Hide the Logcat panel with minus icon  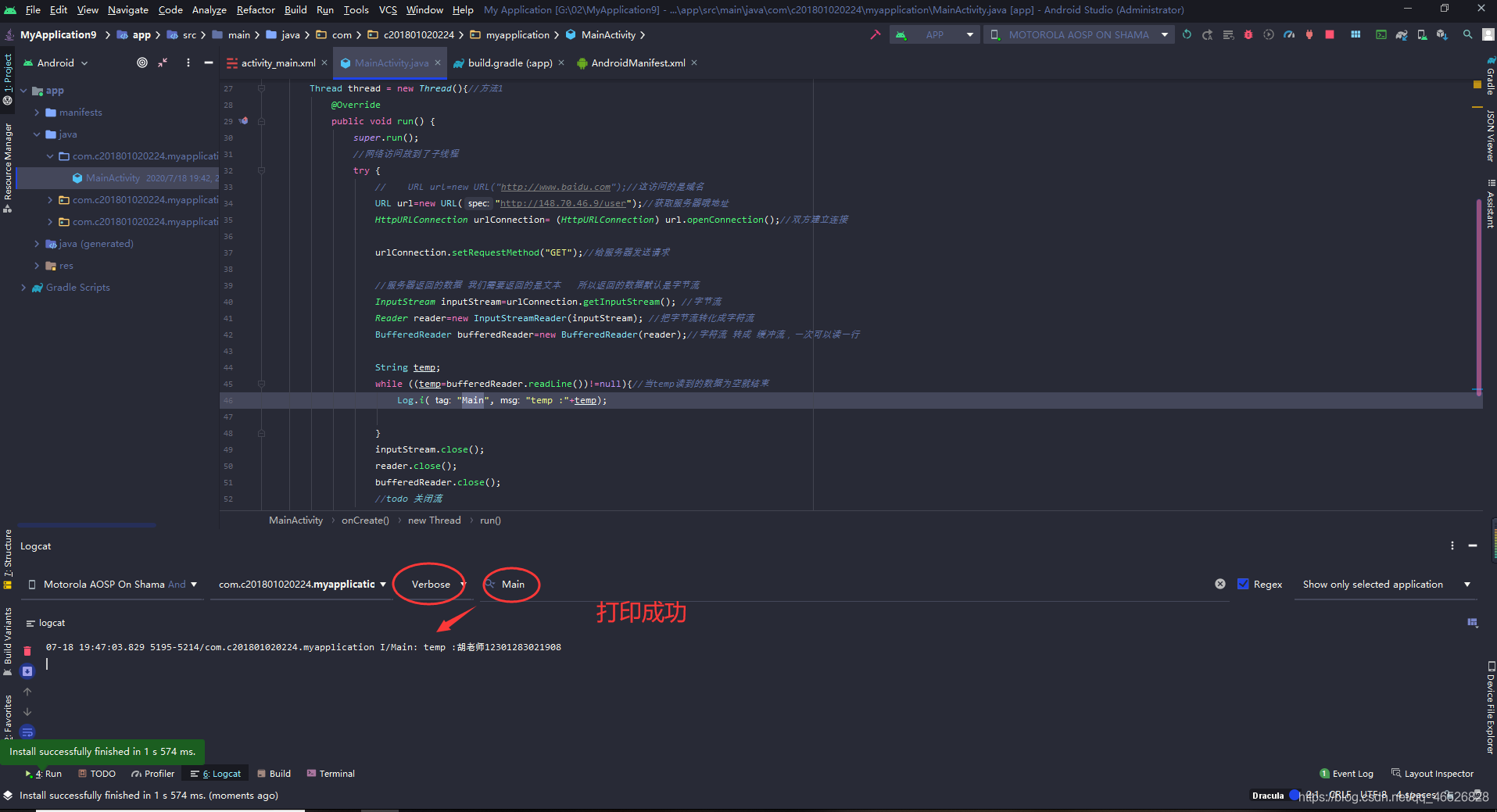[1473, 546]
